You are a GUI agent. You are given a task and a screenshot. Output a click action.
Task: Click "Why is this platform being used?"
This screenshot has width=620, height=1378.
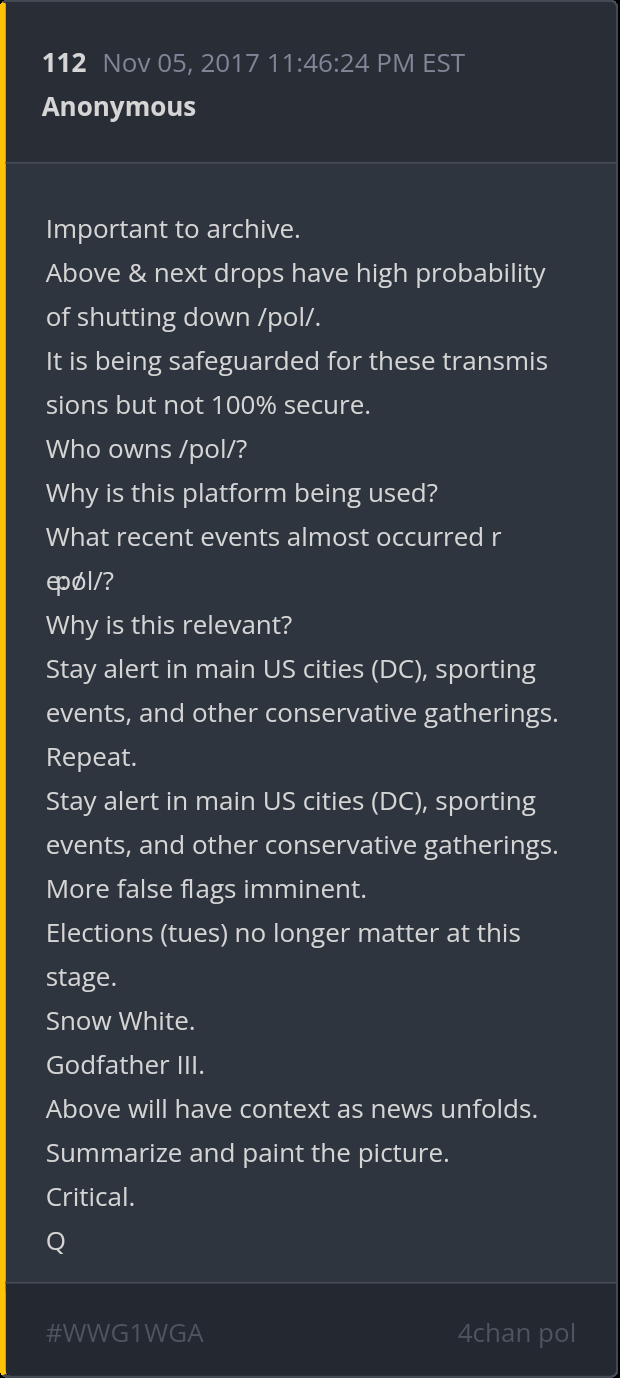click(x=242, y=493)
